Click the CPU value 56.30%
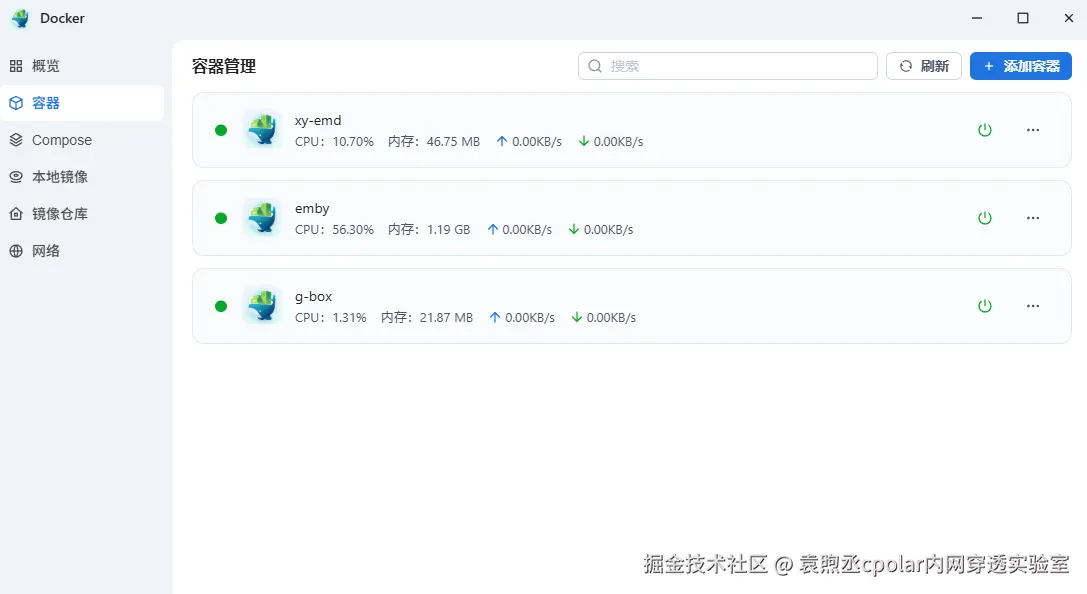Viewport: 1087px width, 594px height. click(353, 229)
